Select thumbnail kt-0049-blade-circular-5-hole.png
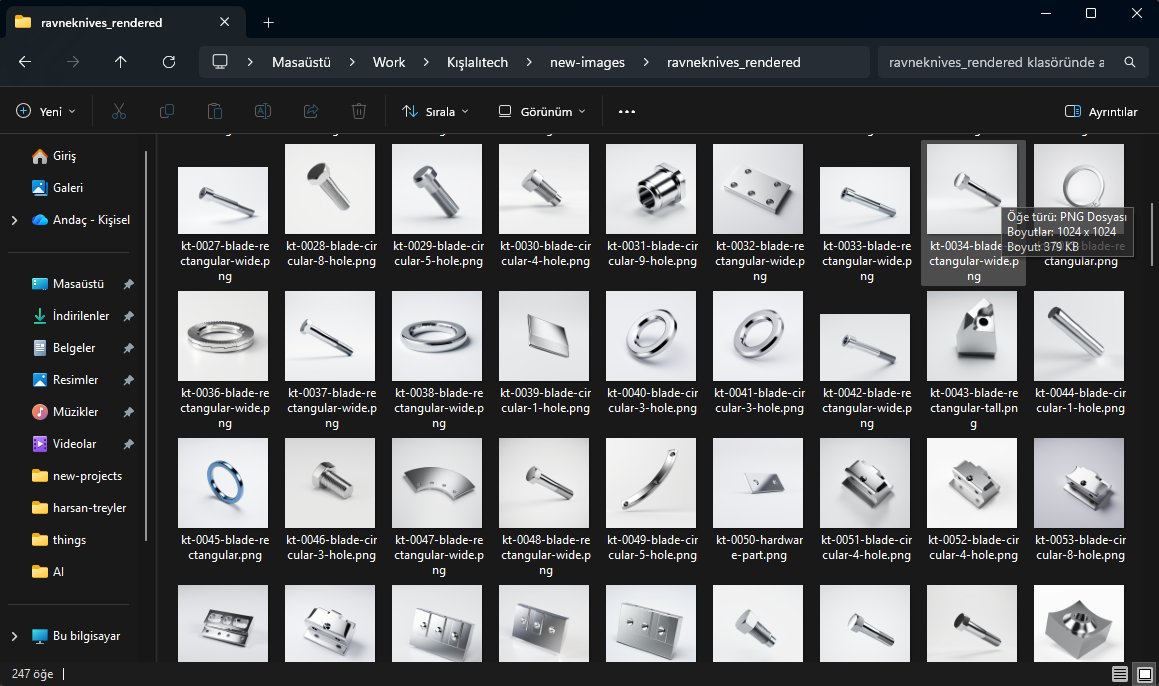The image size is (1159, 686). pyautogui.click(x=650, y=483)
